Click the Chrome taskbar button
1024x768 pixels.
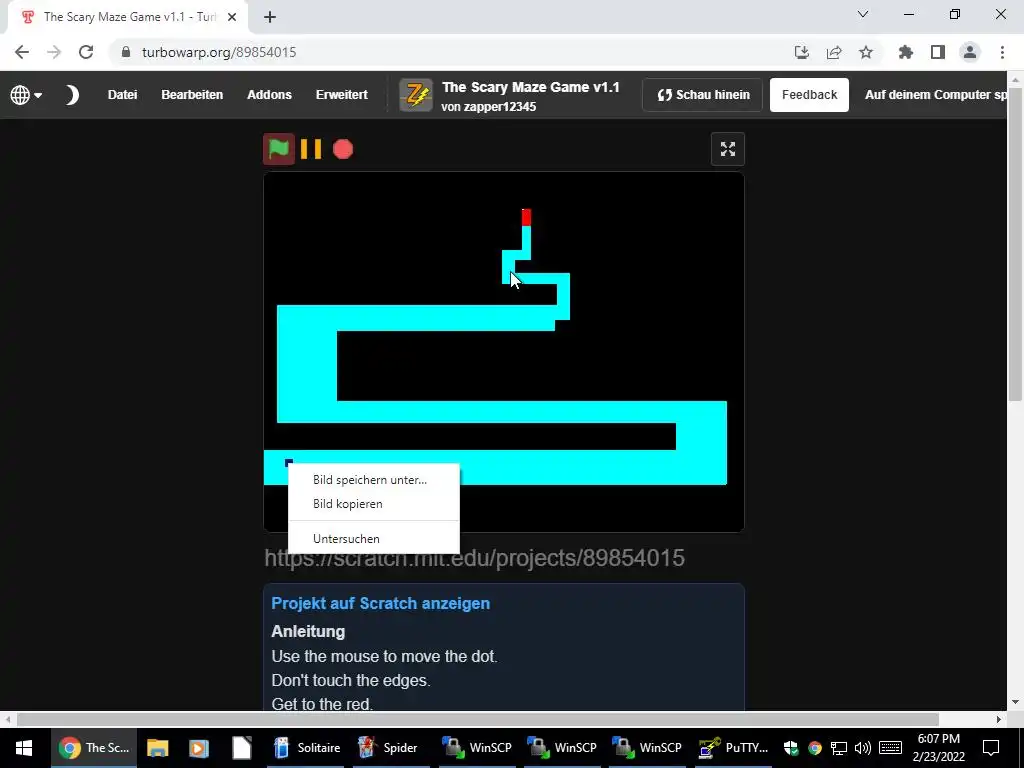(94, 748)
